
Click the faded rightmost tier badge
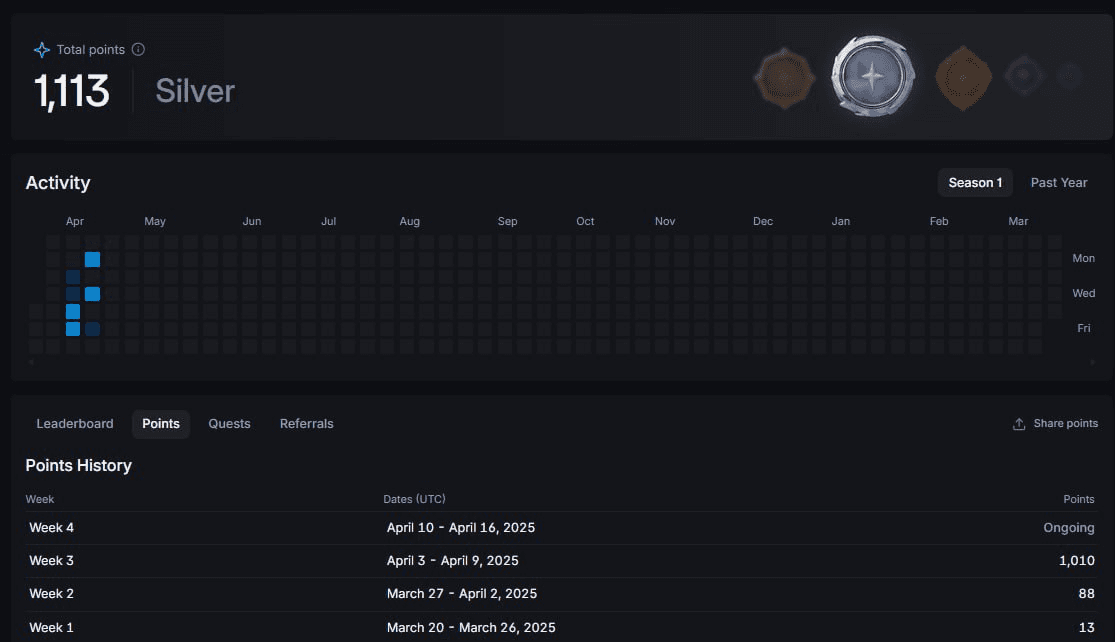click(x=1070, y=76)
